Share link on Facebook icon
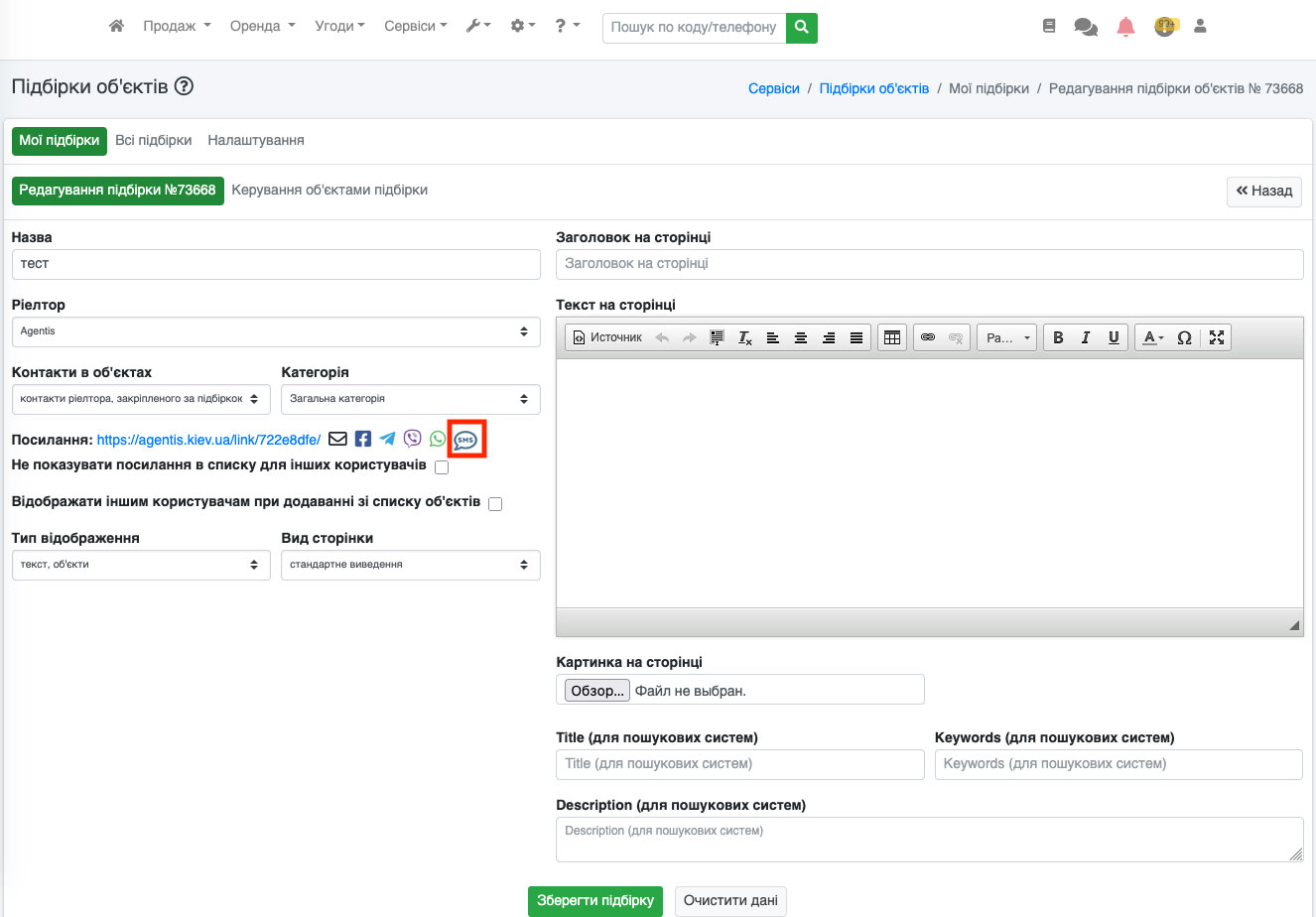This screenshot has width=1316, height=917. click(x=362, y=439)
